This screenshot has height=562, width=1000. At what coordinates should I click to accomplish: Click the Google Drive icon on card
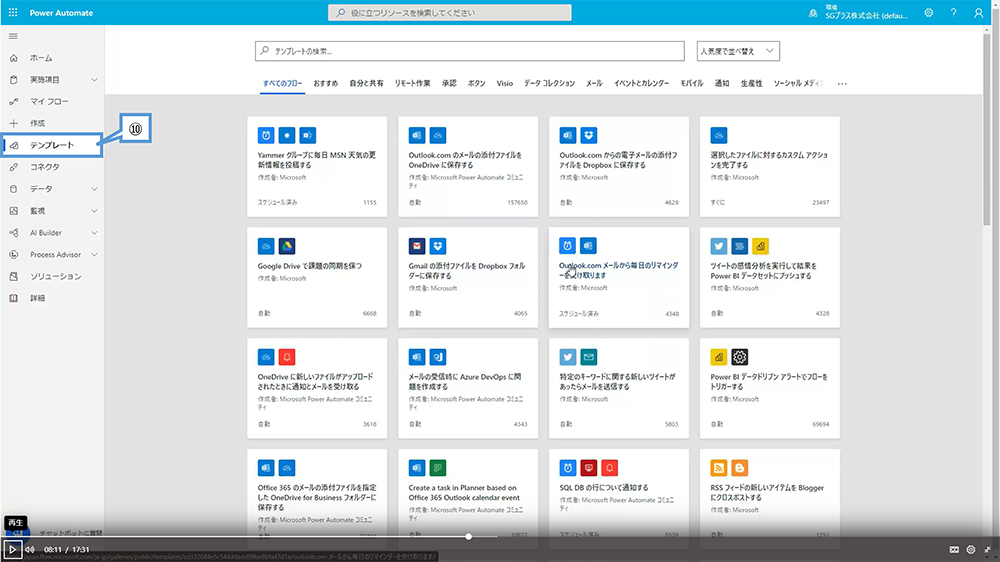click(287, 246)
